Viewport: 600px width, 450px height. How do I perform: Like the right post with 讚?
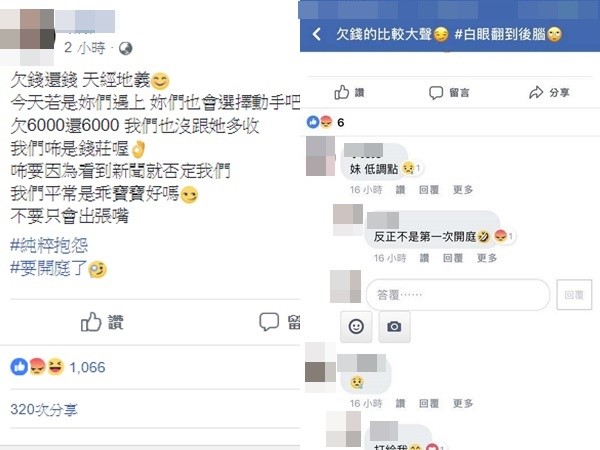click(x=349, y=92)
